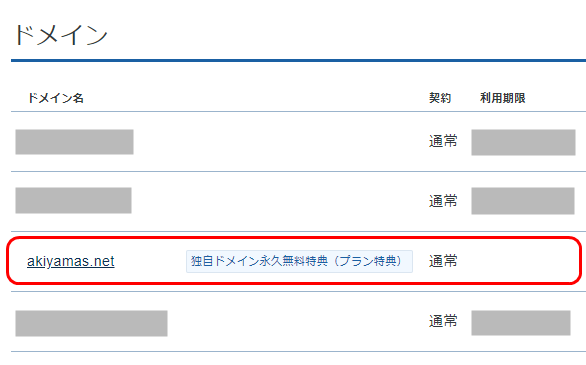Click the masked expiry date in first row

(x=523, y=142)
